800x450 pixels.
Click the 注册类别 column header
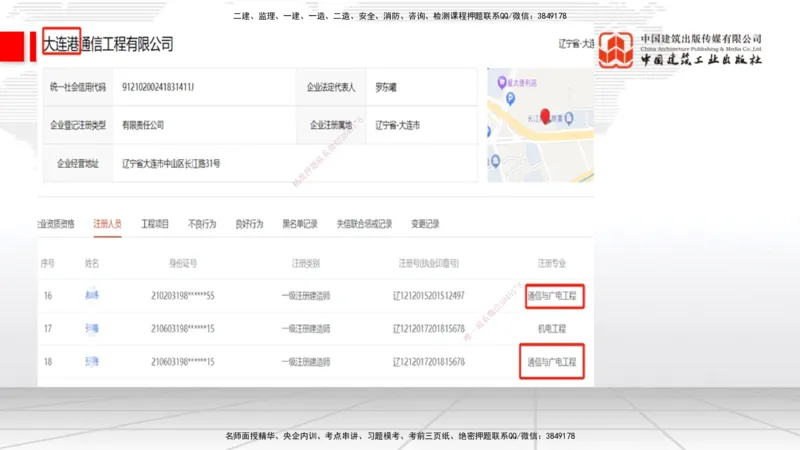pyautogui.click(x=306, y=263)
